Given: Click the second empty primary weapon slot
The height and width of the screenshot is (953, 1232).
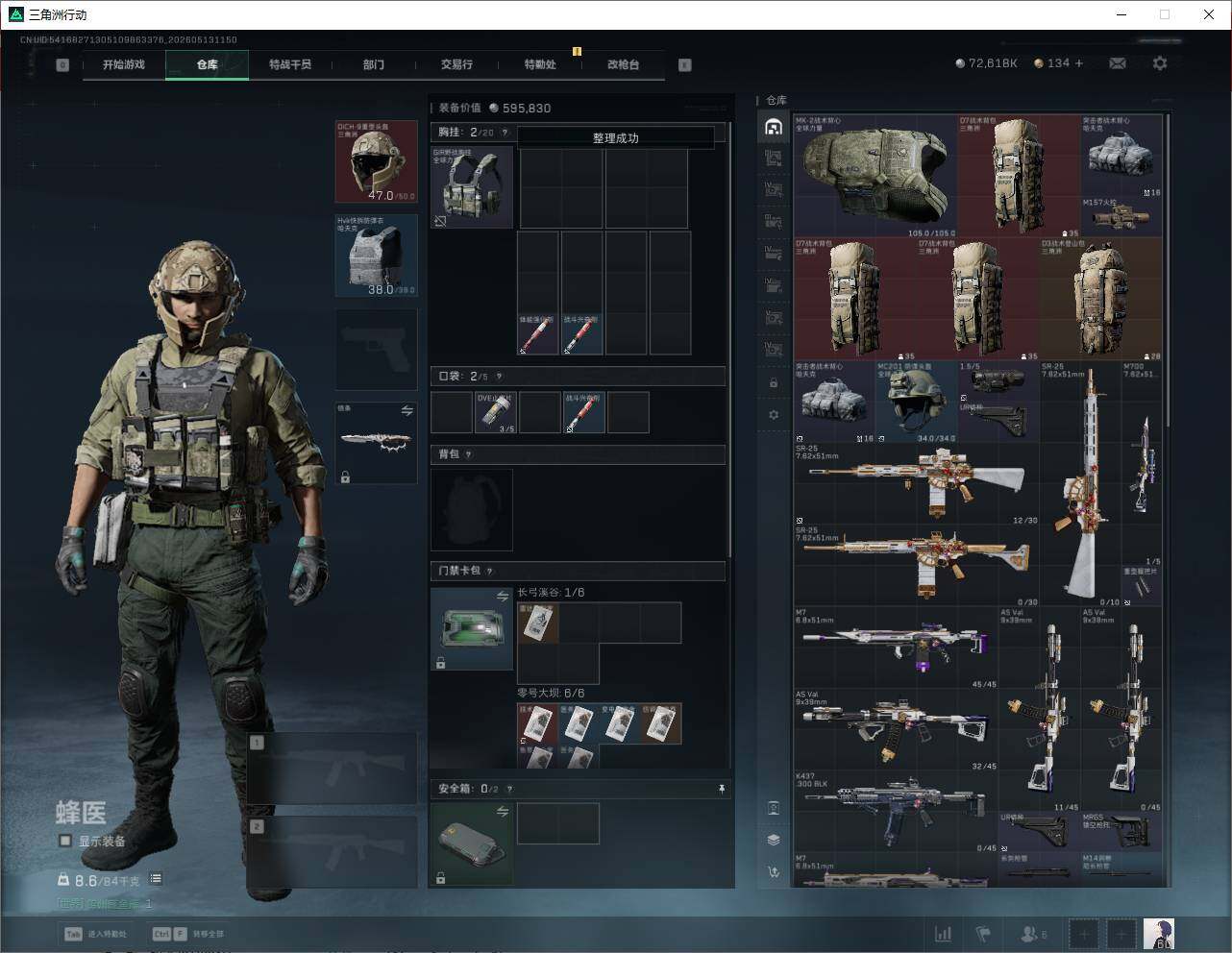Looking at the screenshot, I should coord(333,852).
